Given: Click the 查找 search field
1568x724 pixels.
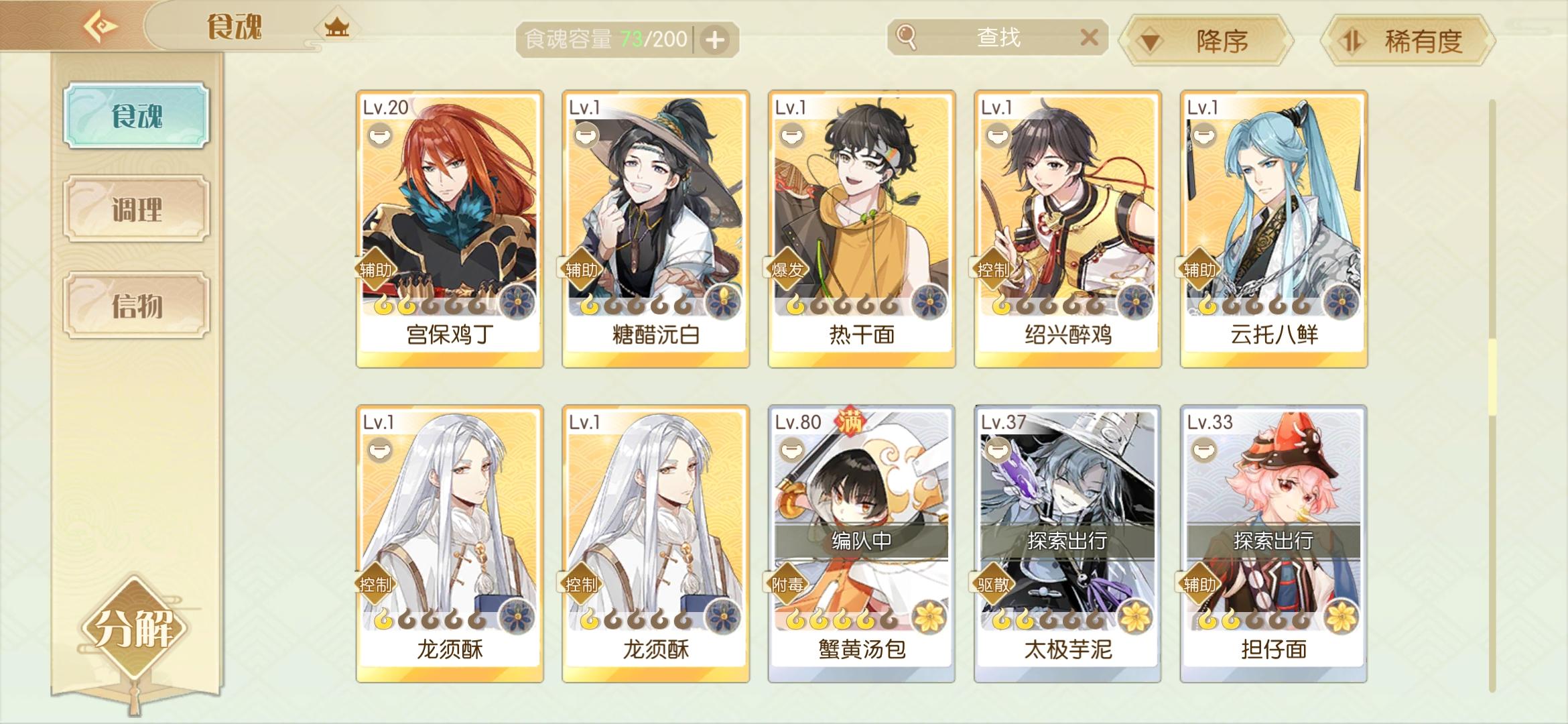Looking at the screenshot, I should pyautogui.click(x=997, y=38).
